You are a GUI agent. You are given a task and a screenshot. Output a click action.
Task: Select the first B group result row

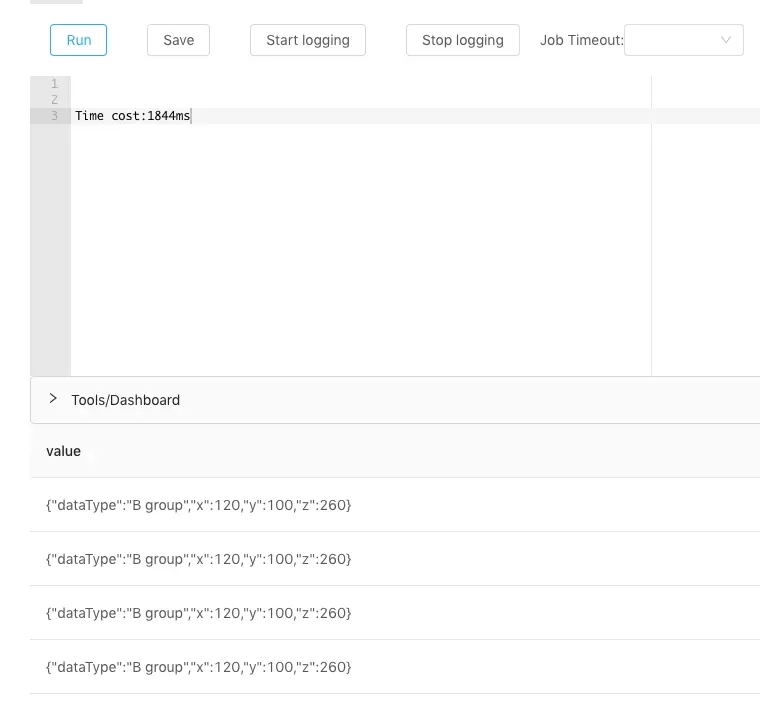[199, 505]
